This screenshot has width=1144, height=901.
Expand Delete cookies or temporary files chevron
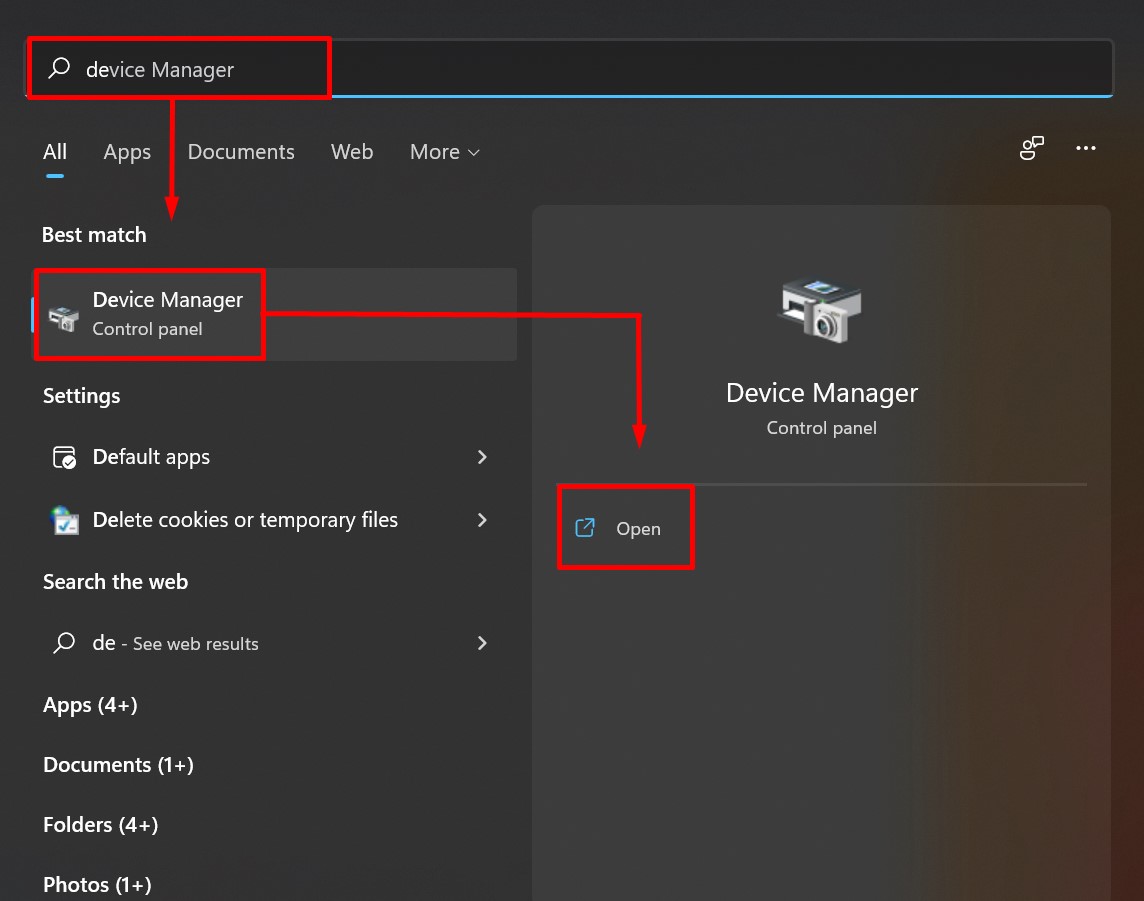[482, 520]
